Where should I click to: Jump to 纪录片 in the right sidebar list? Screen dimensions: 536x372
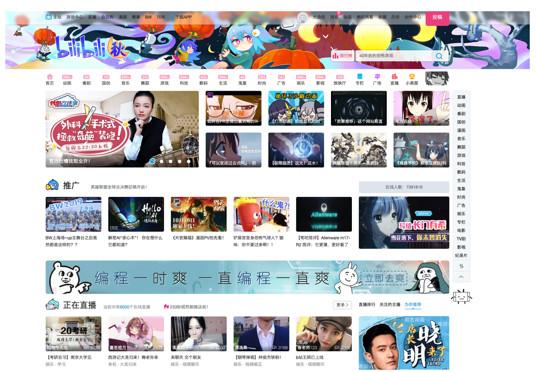[461, 255]
